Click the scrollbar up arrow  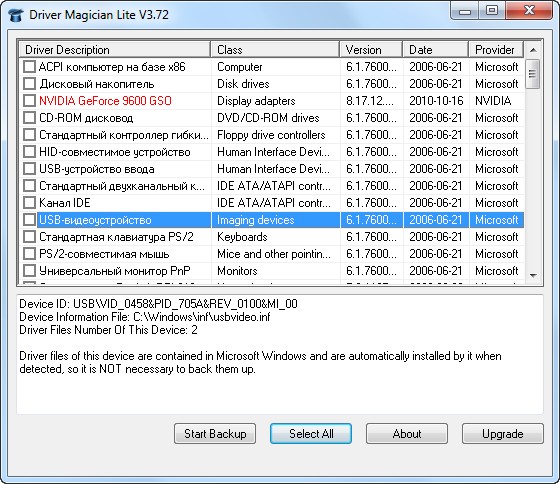[533, 50]
